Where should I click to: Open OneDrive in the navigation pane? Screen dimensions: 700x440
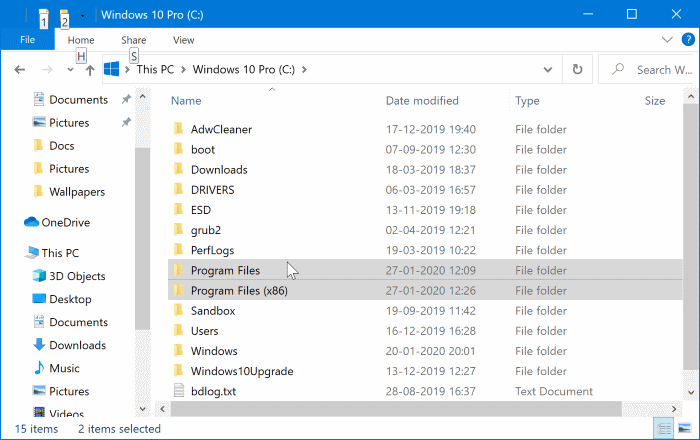coord(66,222)
